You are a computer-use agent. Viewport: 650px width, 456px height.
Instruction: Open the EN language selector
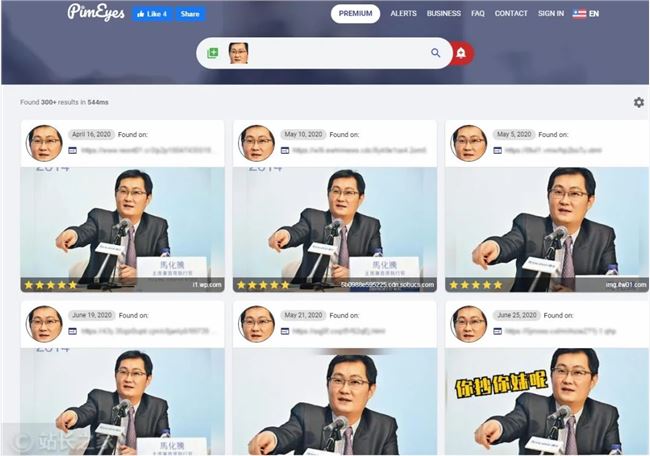pyautogui.click(x=586, y=14)
